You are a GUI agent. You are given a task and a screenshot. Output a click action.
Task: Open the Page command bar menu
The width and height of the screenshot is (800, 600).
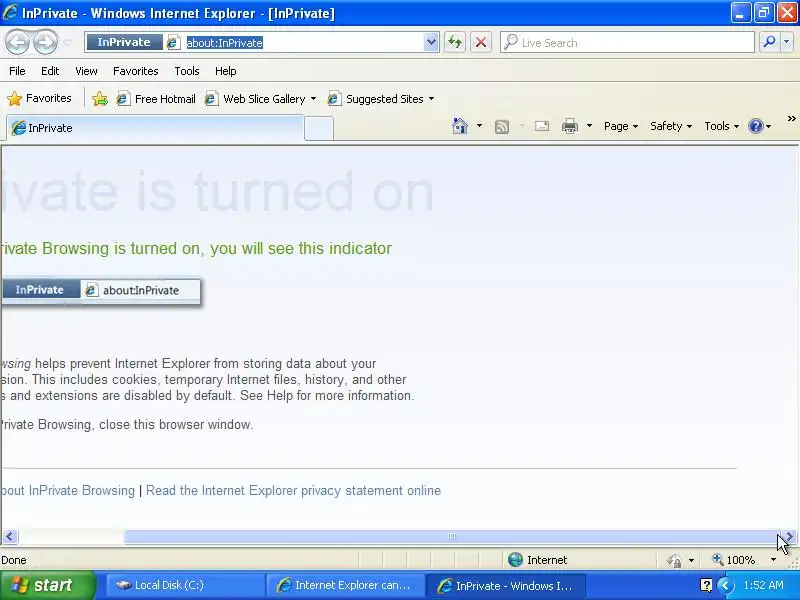621,126
